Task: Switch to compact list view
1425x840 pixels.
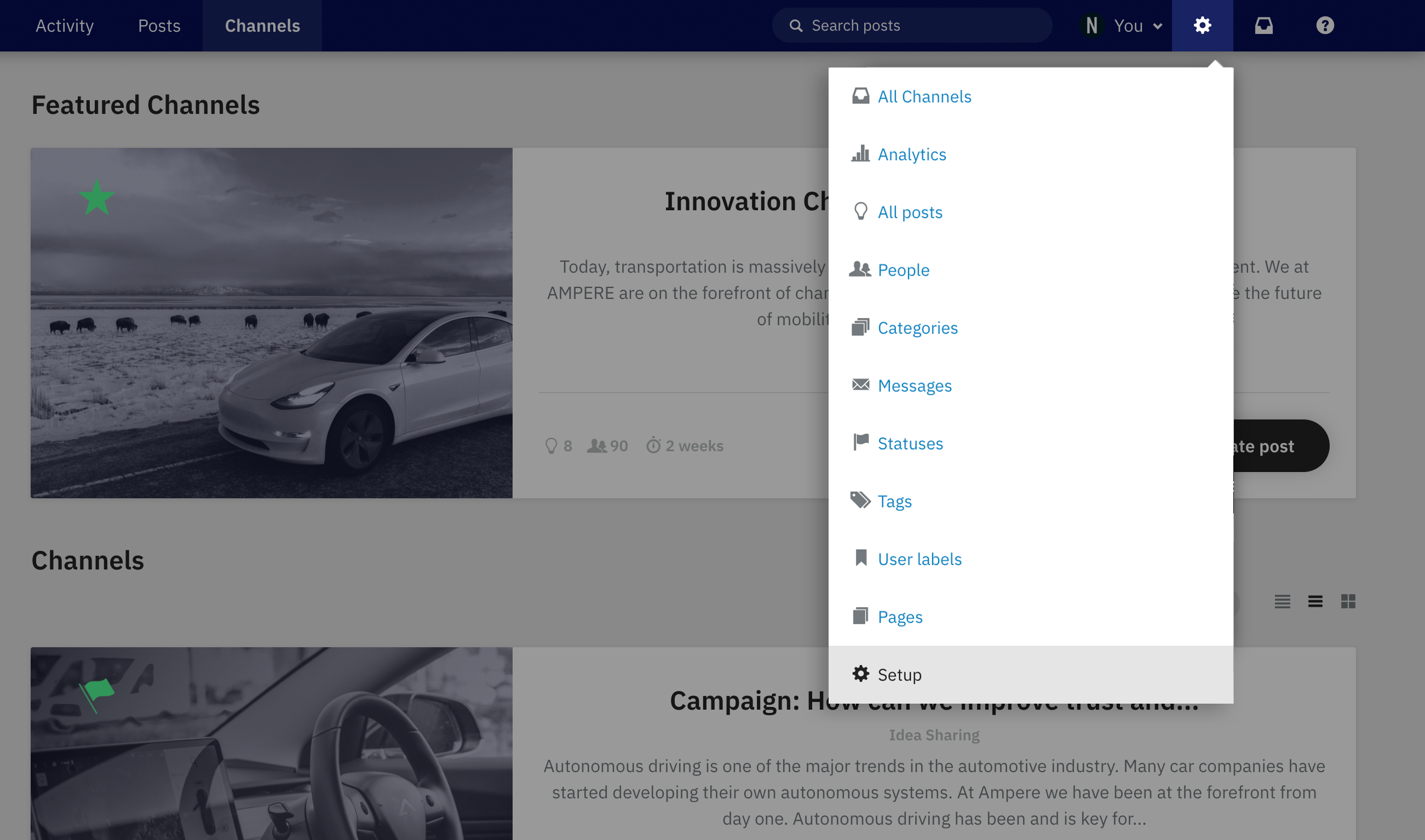Action: (x=1283, y=601)
